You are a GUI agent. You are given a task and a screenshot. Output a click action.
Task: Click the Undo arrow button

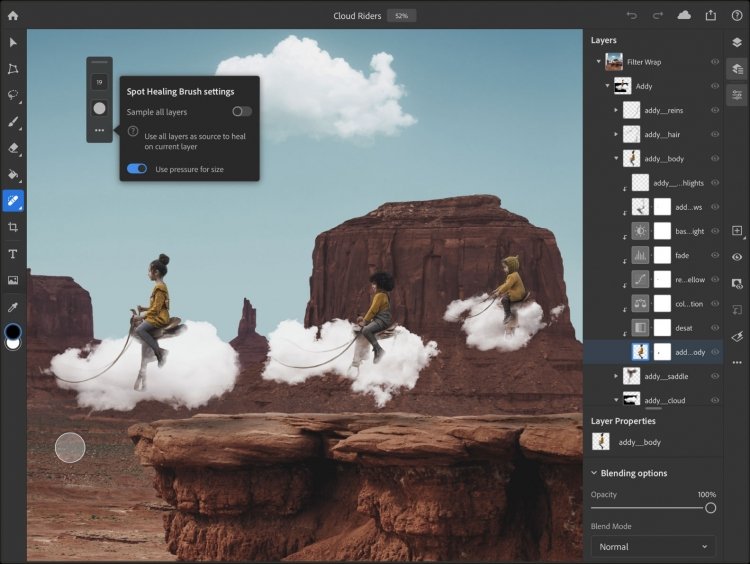(631, 16)
